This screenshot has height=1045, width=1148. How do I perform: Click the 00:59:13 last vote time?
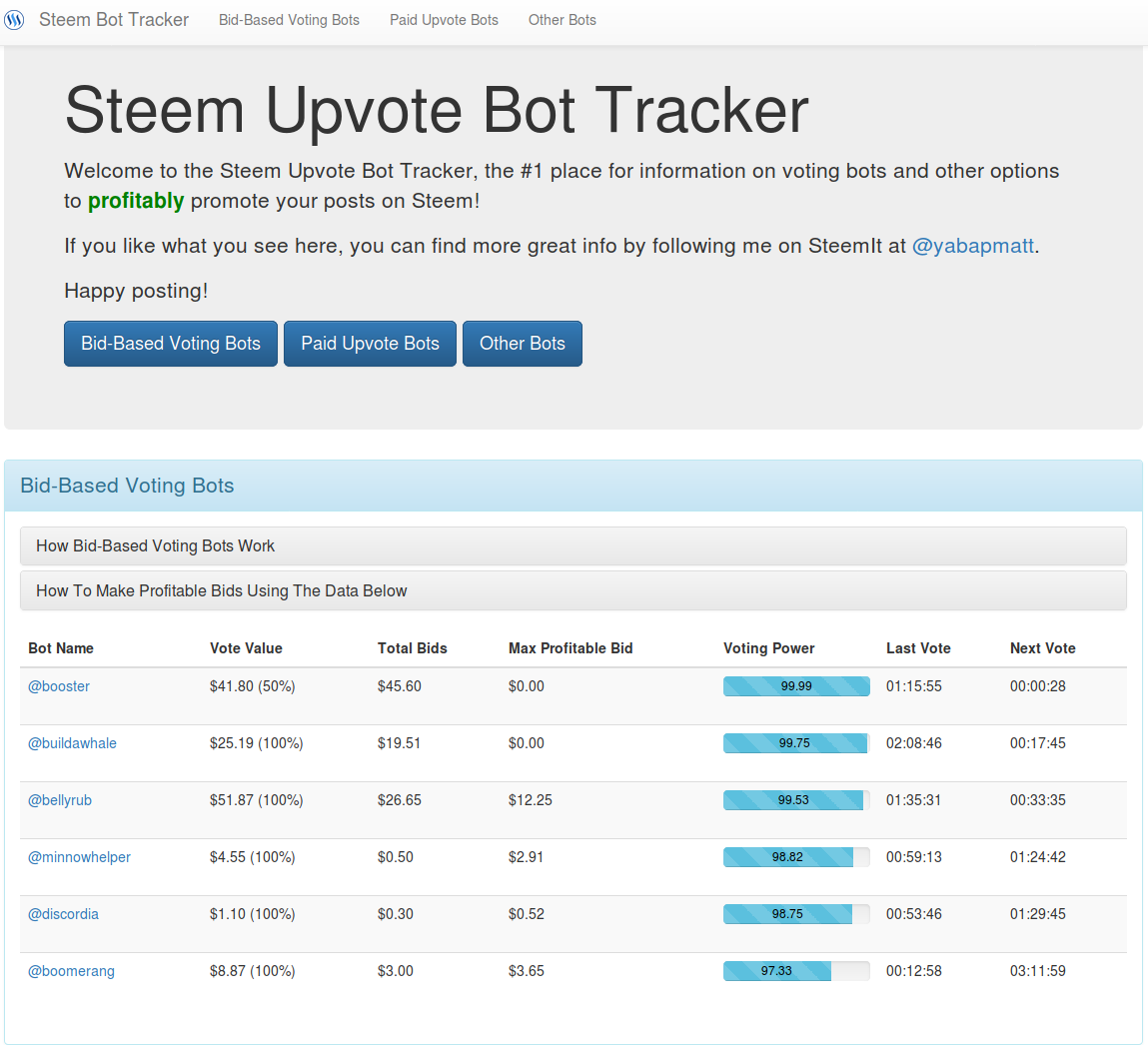coord(914,857)
